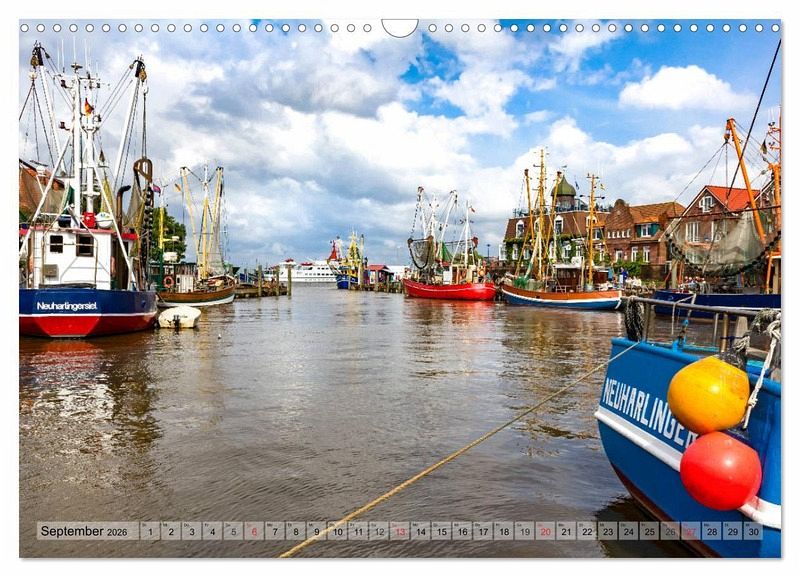Pick day 13 shown in red

(x=399, y=531)
